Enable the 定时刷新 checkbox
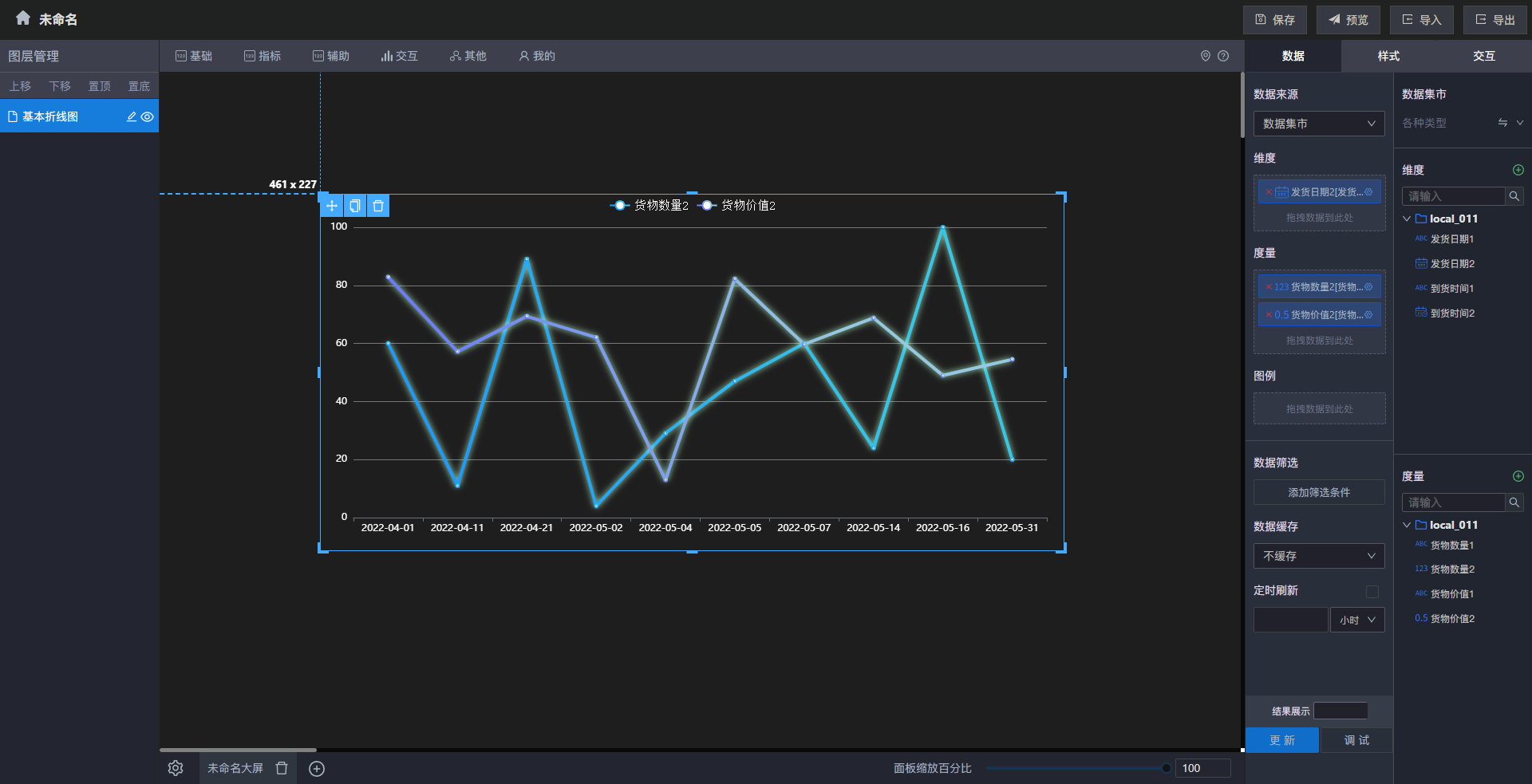The height and width of the screenshot is (784, 1532). point(1372,591)
